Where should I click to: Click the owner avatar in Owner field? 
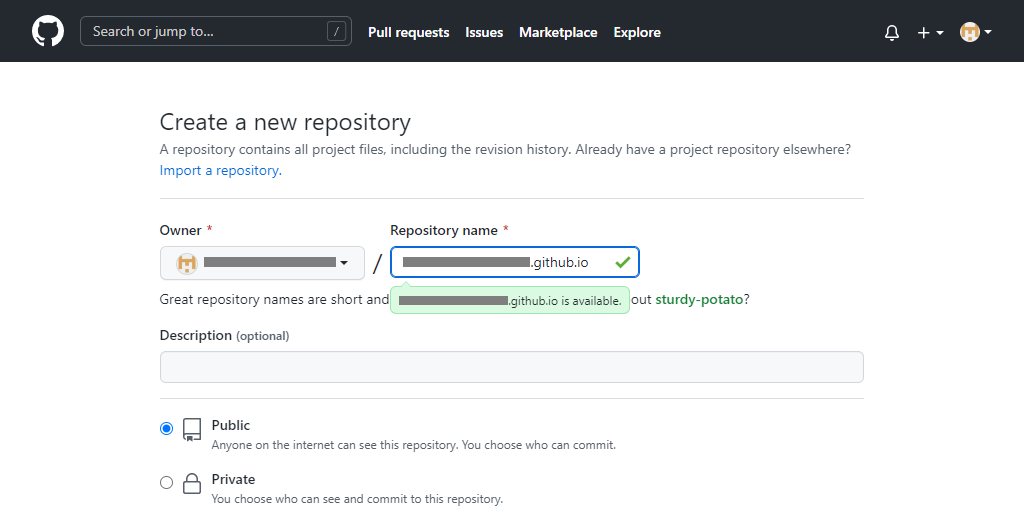pyautogui.click(x=187, y=263)
